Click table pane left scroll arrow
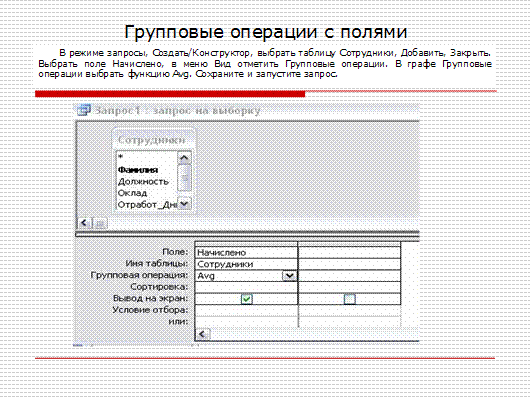This screenshot has height=399, width=531. [x=85, y=223]
